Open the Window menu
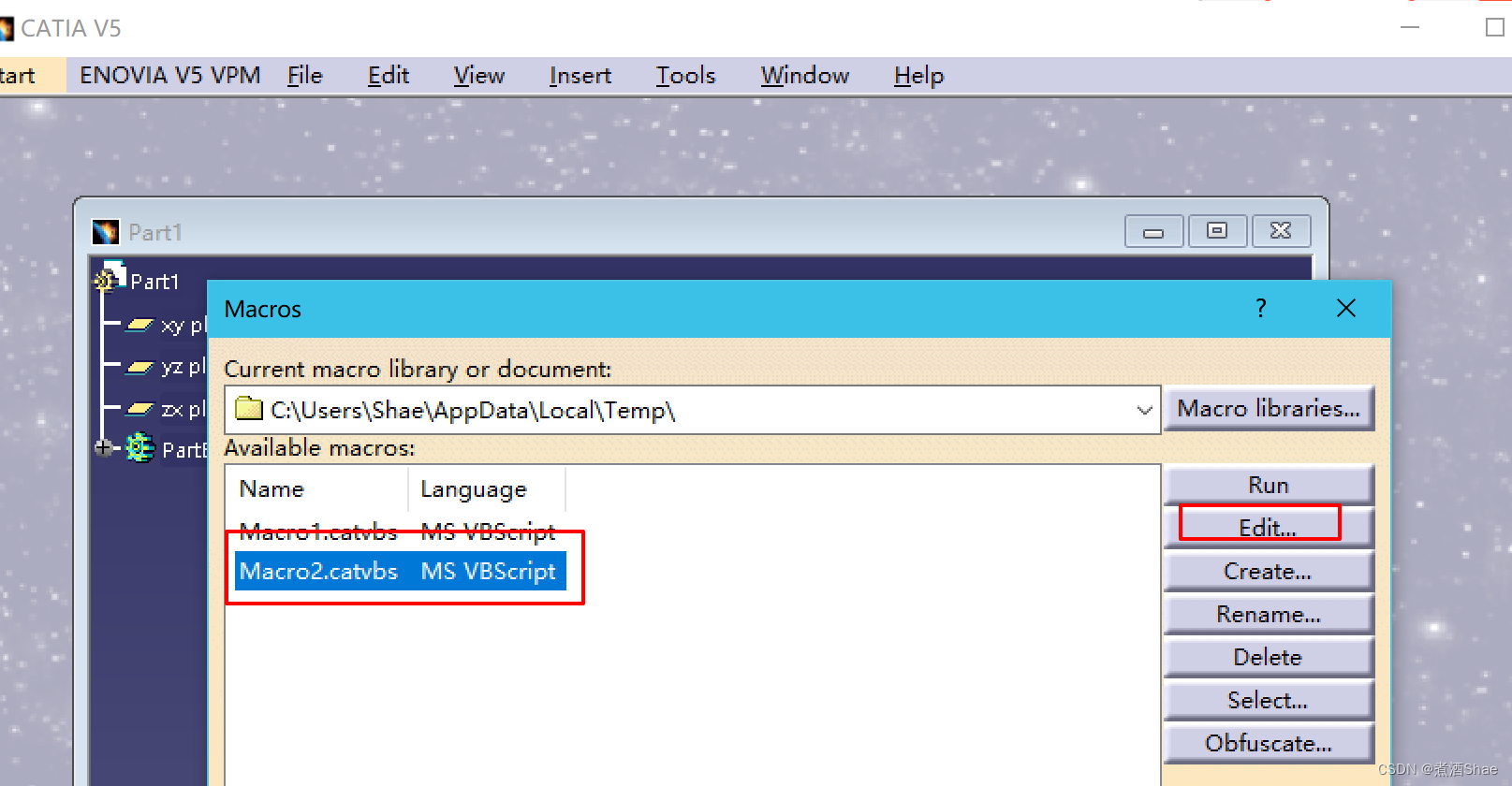This screenshot has height=786, width=1512. click(x=804, y=76)
